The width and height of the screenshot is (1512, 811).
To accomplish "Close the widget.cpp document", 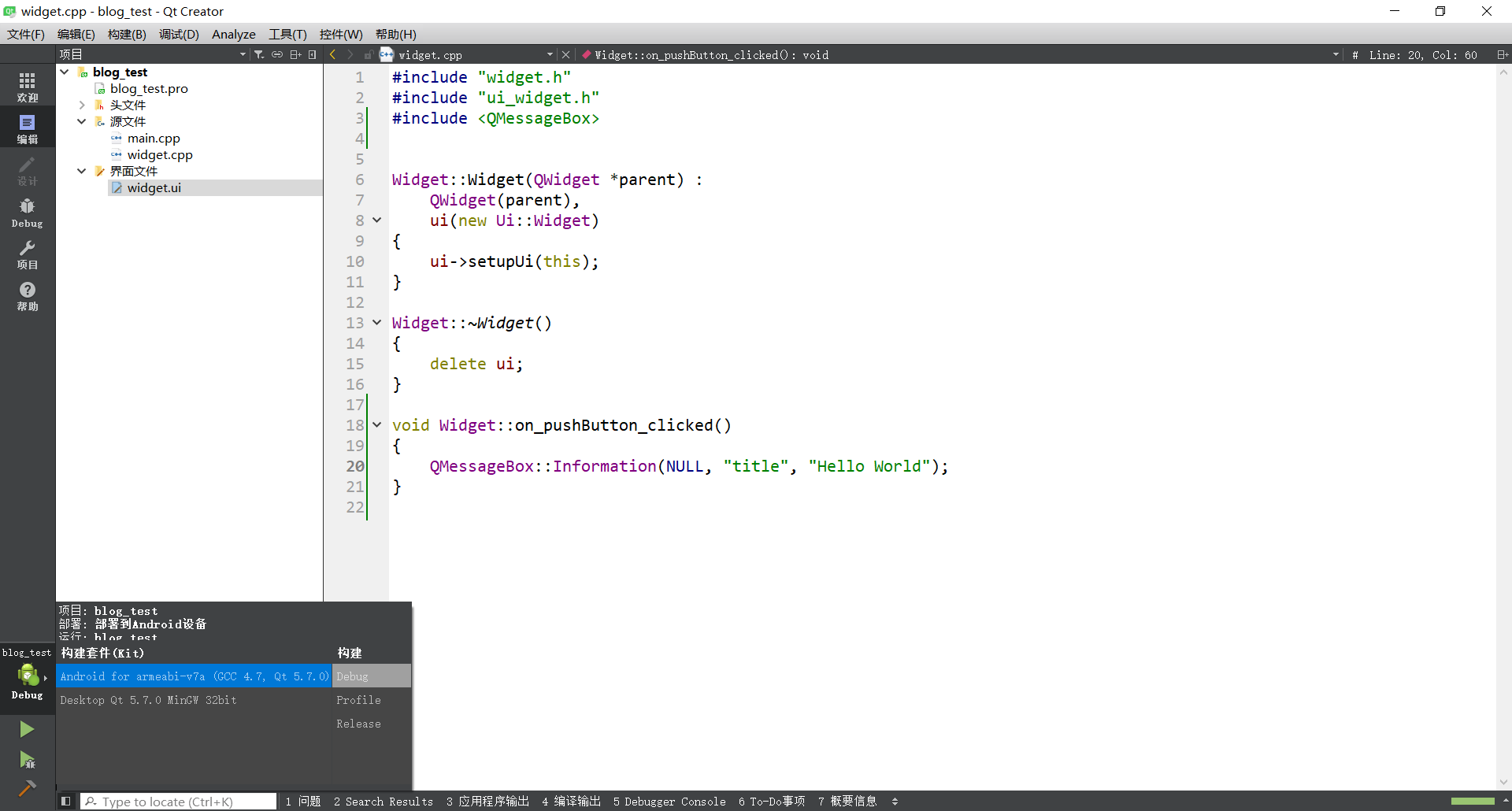I will point(565,54).
